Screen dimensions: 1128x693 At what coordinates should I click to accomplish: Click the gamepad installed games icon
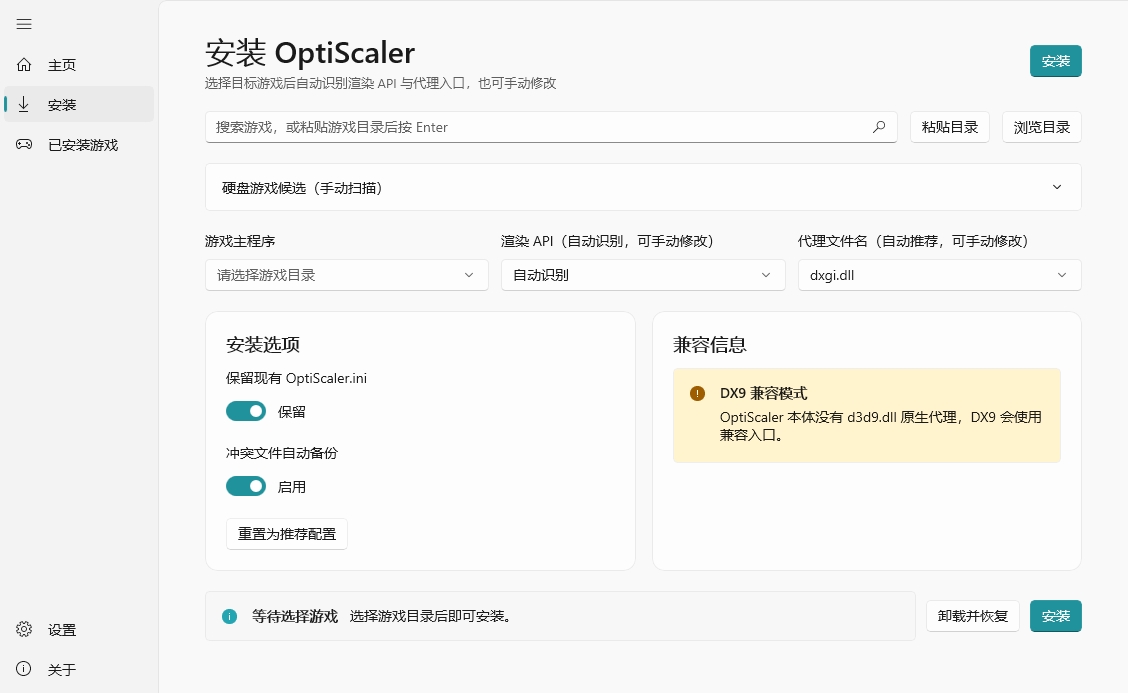coord(24,145)
